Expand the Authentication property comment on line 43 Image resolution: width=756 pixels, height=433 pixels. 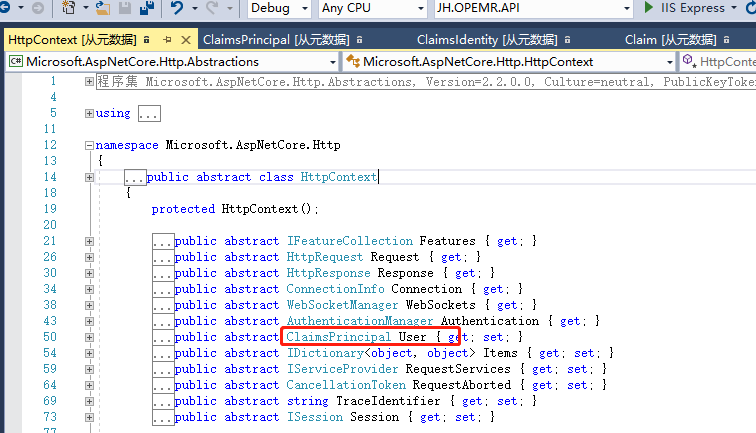click(89, 321)
